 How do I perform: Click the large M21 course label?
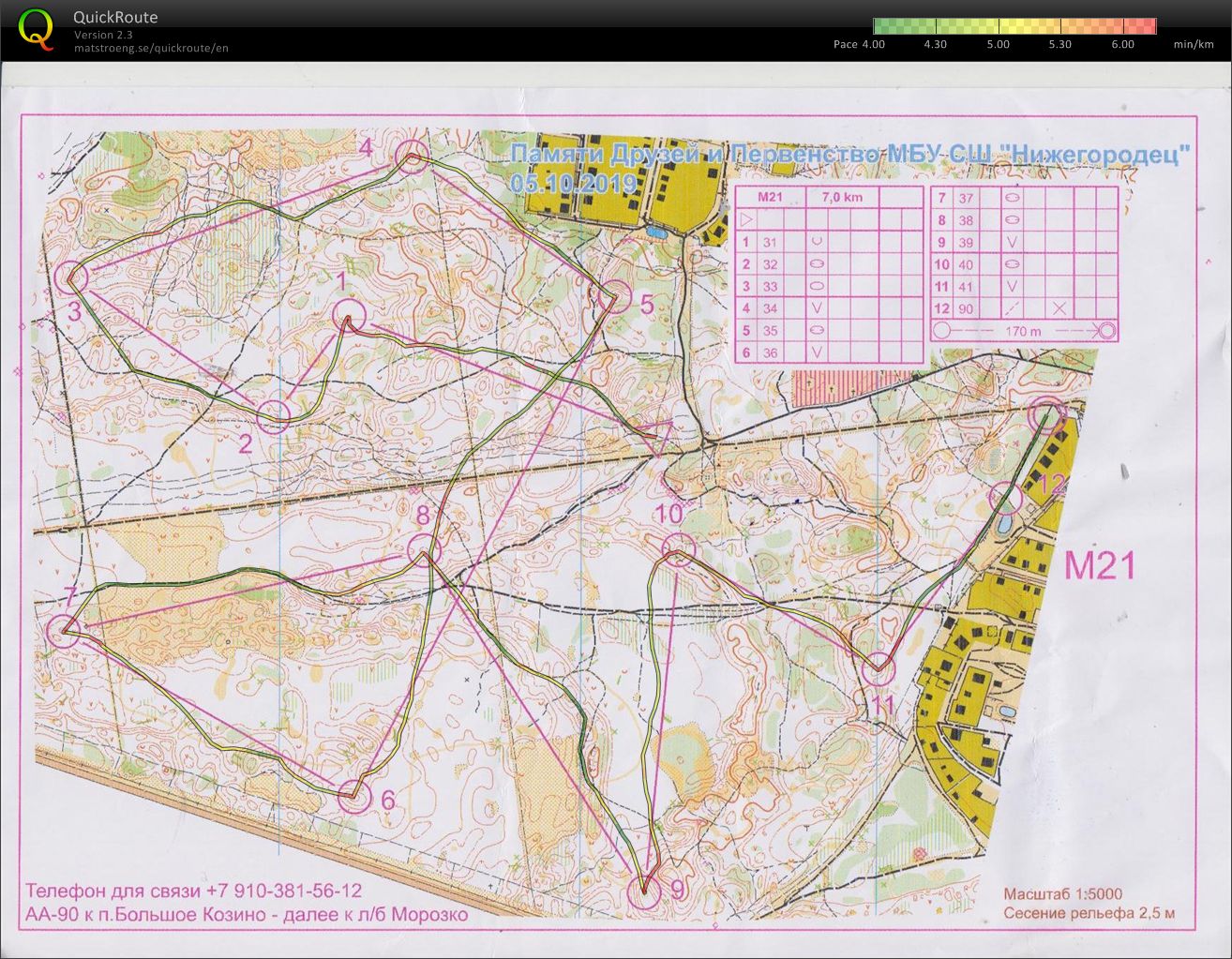pyautogui.click(x=1100, y=565)
